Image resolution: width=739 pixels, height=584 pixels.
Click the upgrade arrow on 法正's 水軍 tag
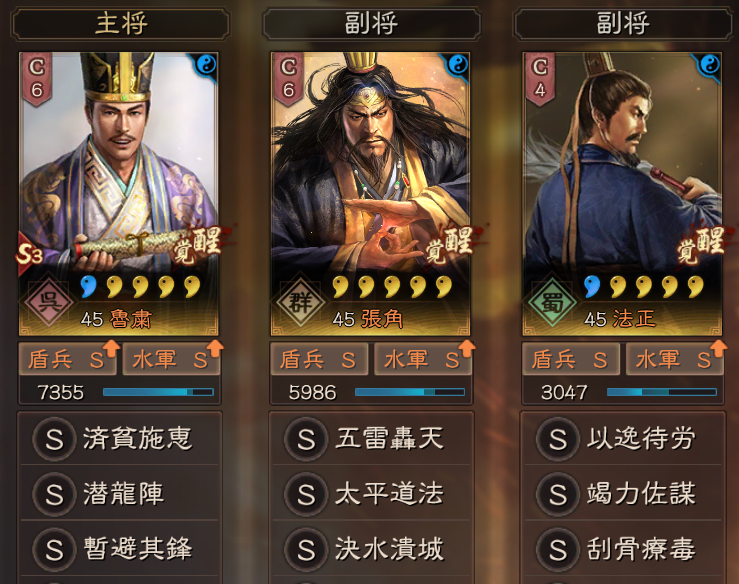(x=718, y=348)
